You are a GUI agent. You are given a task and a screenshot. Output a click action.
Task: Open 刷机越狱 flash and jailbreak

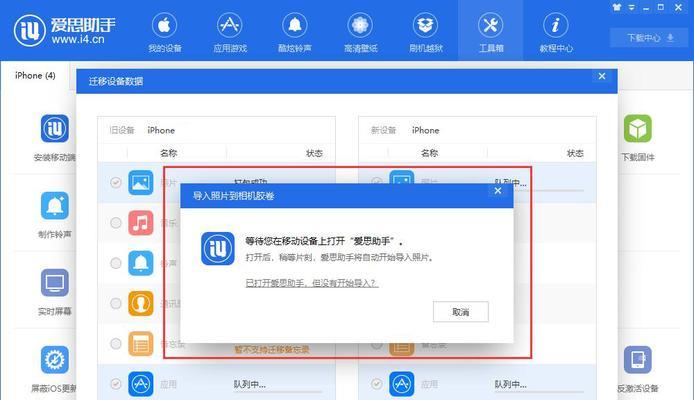tap(425, 32)
